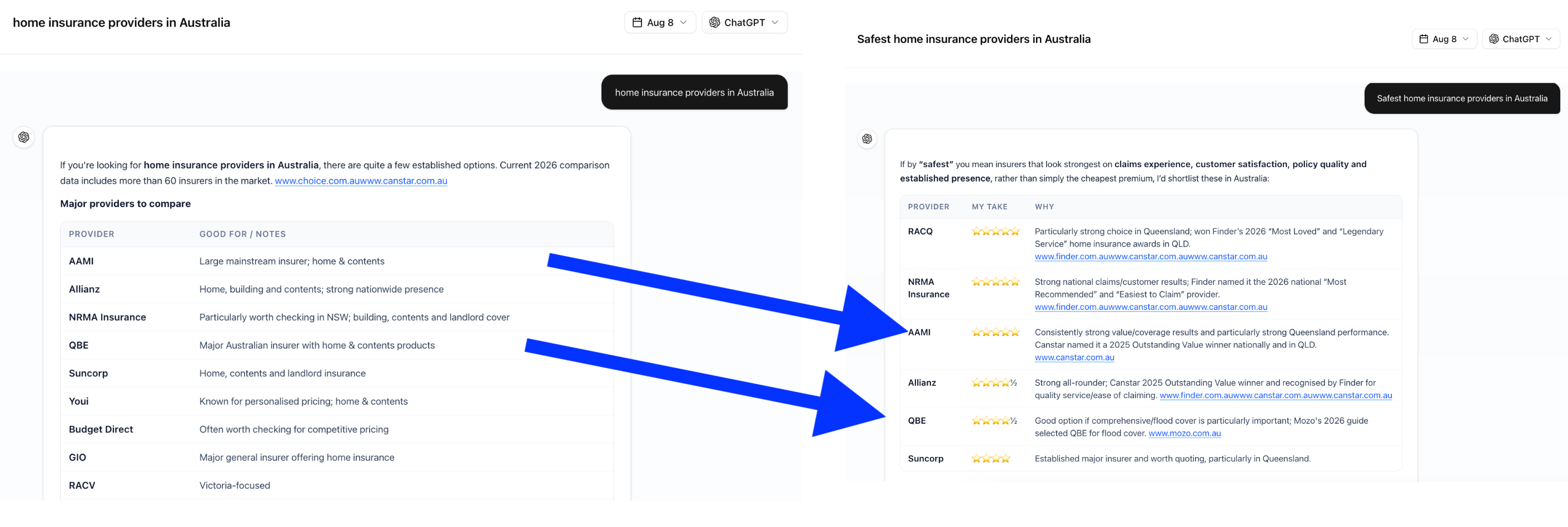Click the star rating in the right QBE row
Screen dimensions: 1568x527
click(x=994, y=420)
